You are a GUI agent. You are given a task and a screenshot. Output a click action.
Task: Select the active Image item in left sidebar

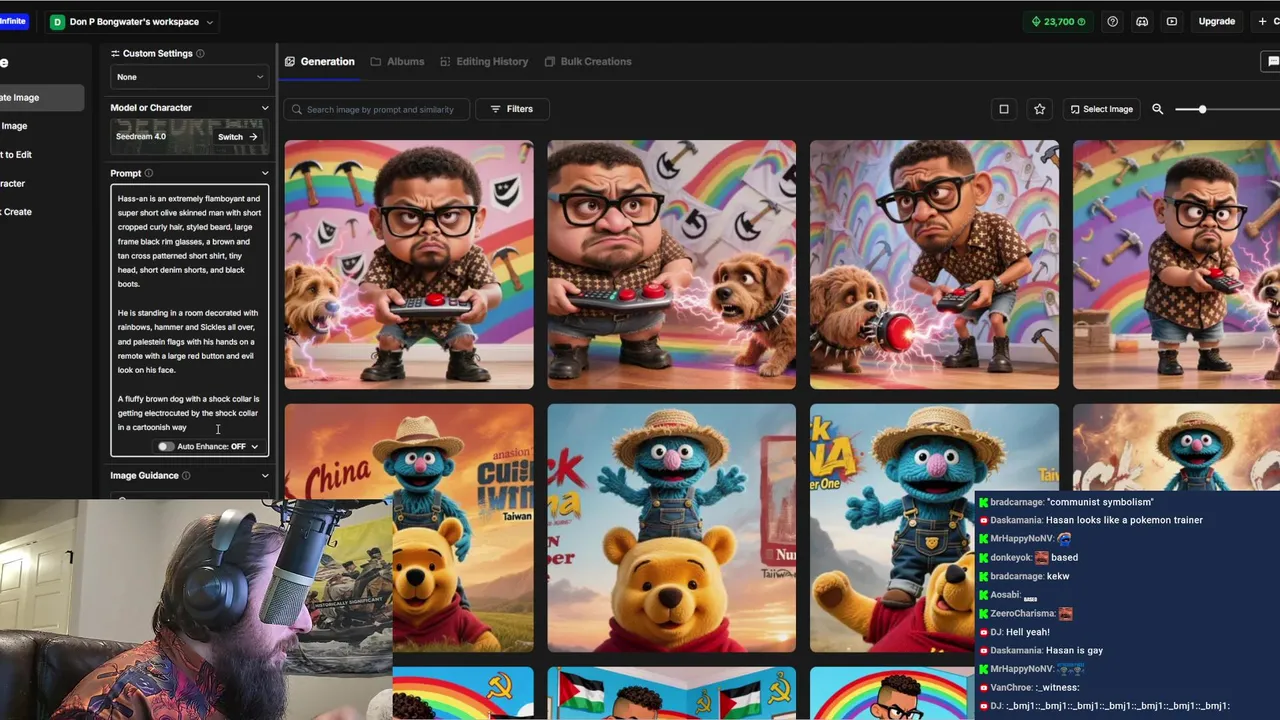pyautogui.click(x=42, y=97)
